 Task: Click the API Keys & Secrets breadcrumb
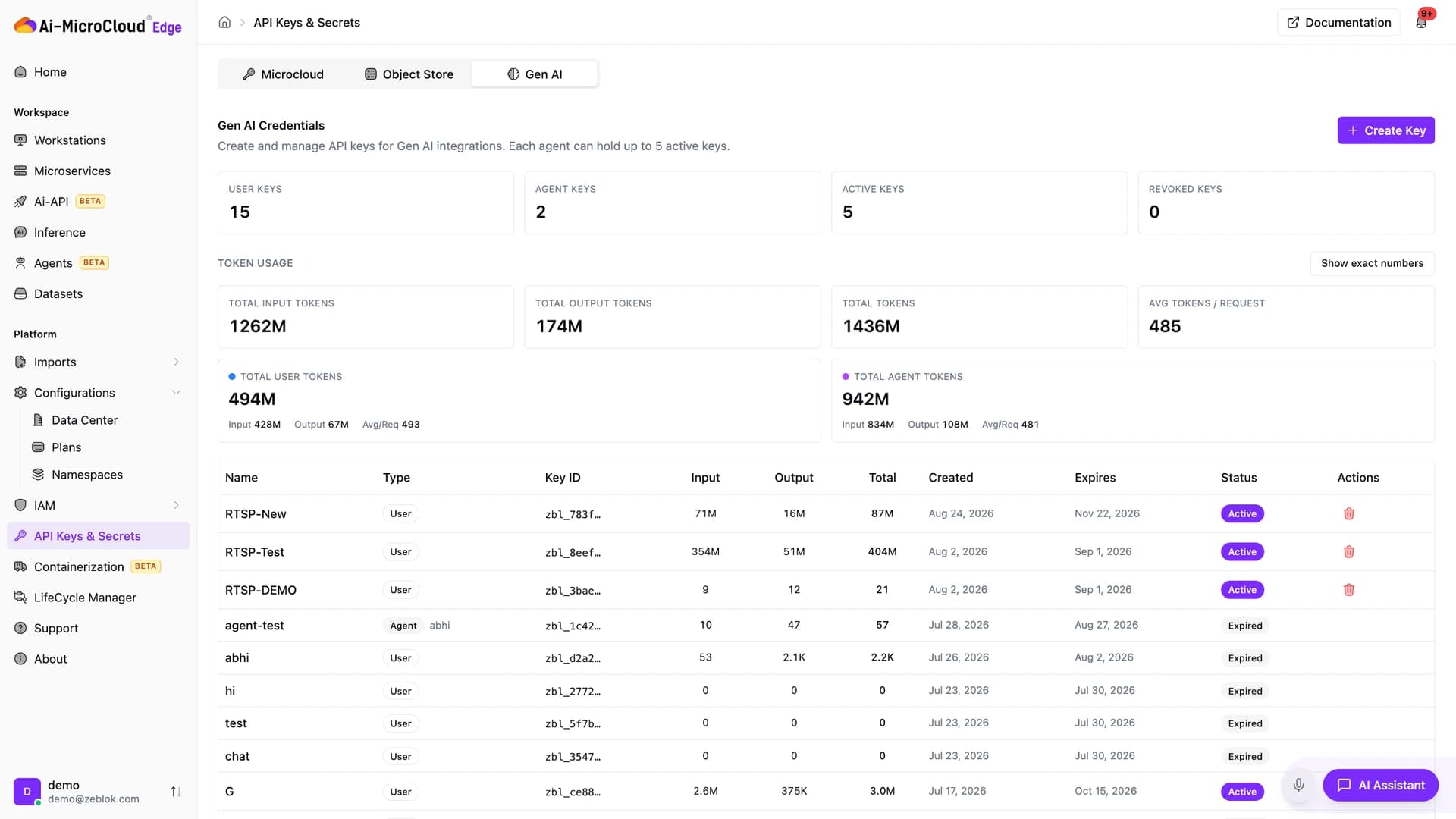pyautogui.click(x=307, y=23)
